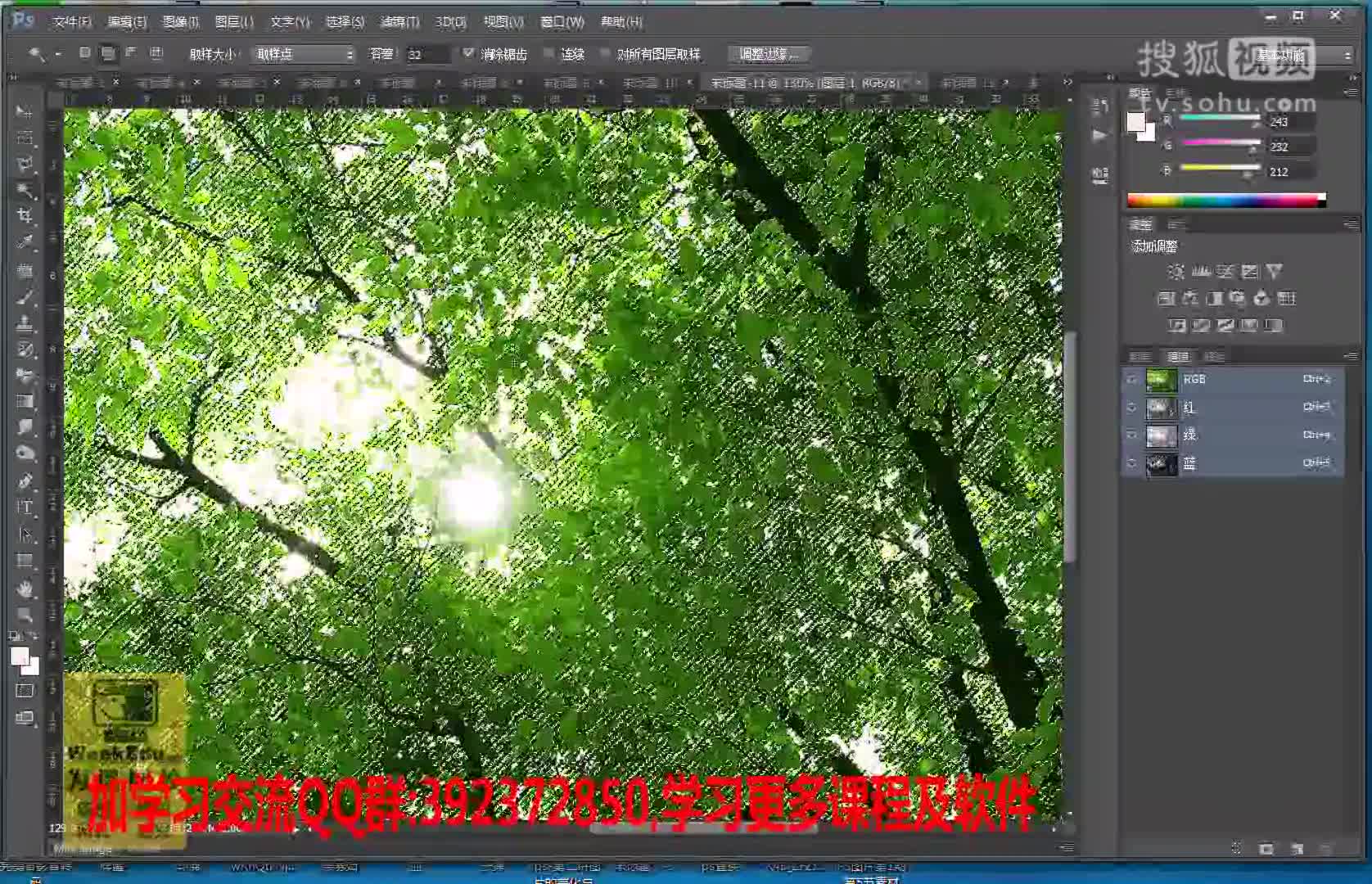Open the 取样大小 sample size dropdown
1372x884 pixels.
click(x=304, y=54)
